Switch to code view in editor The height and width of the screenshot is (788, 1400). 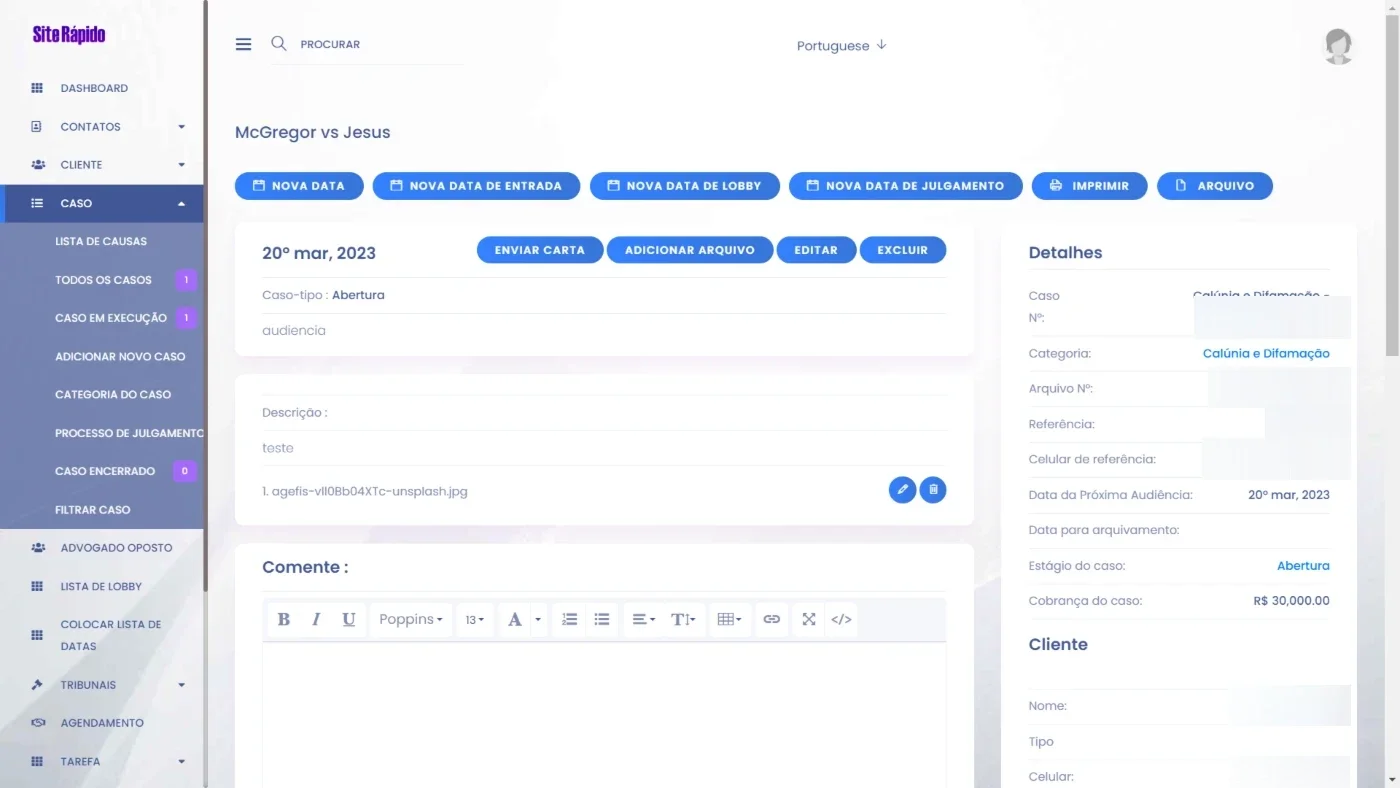[x=841, y=619]
